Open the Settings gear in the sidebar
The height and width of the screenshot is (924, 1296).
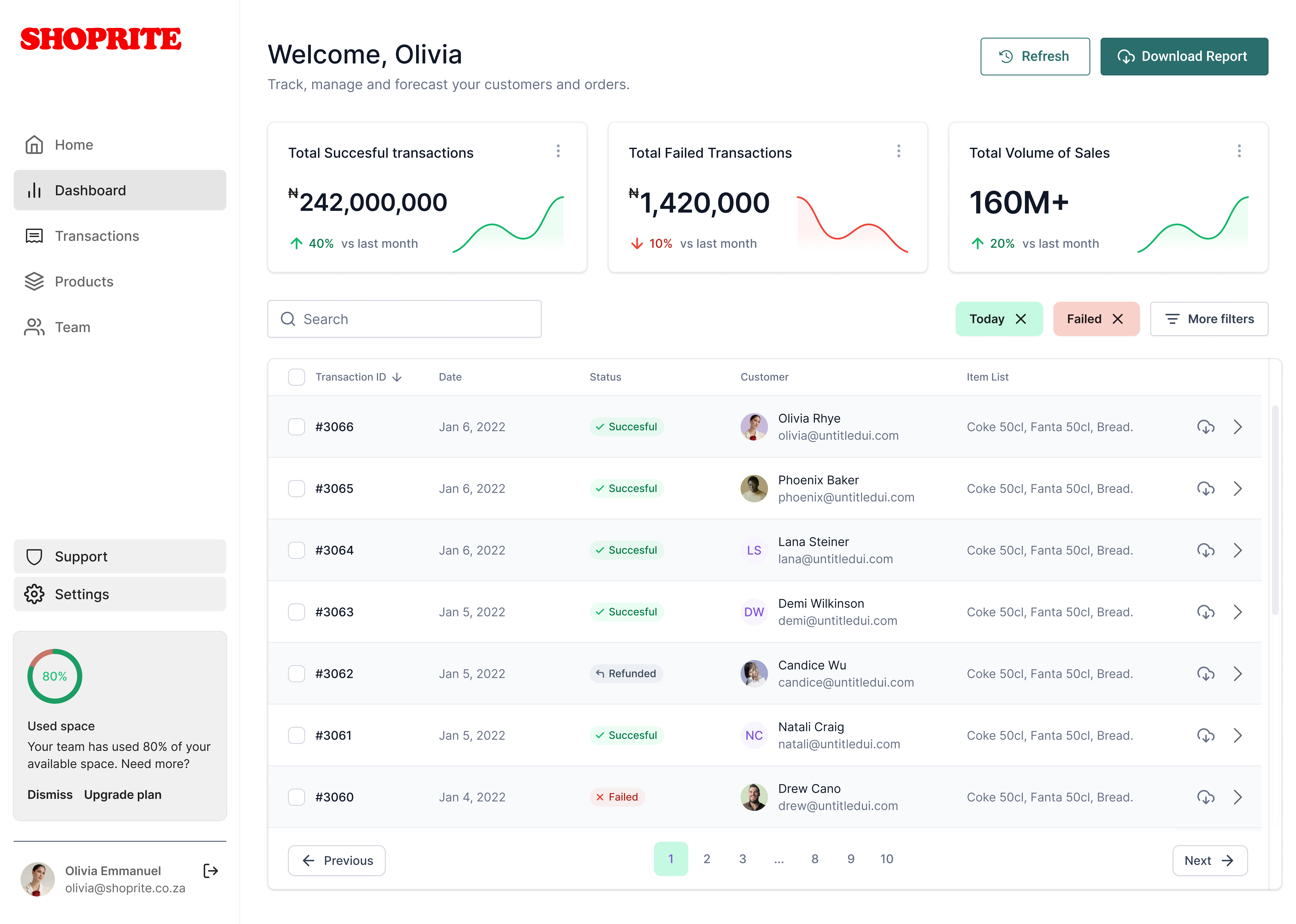(34, 594)
